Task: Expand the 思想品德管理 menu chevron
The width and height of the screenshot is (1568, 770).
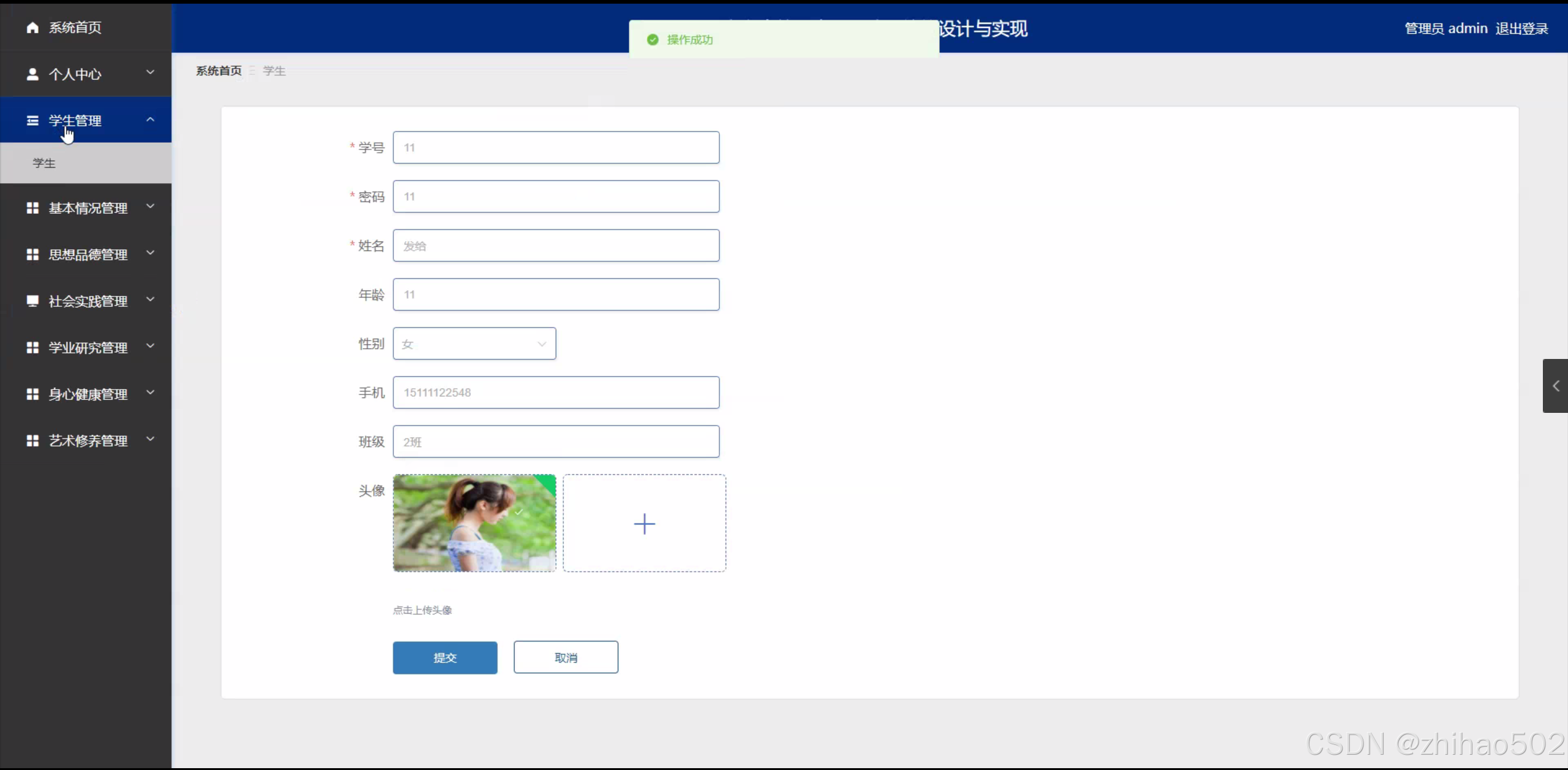Action: 150,253
